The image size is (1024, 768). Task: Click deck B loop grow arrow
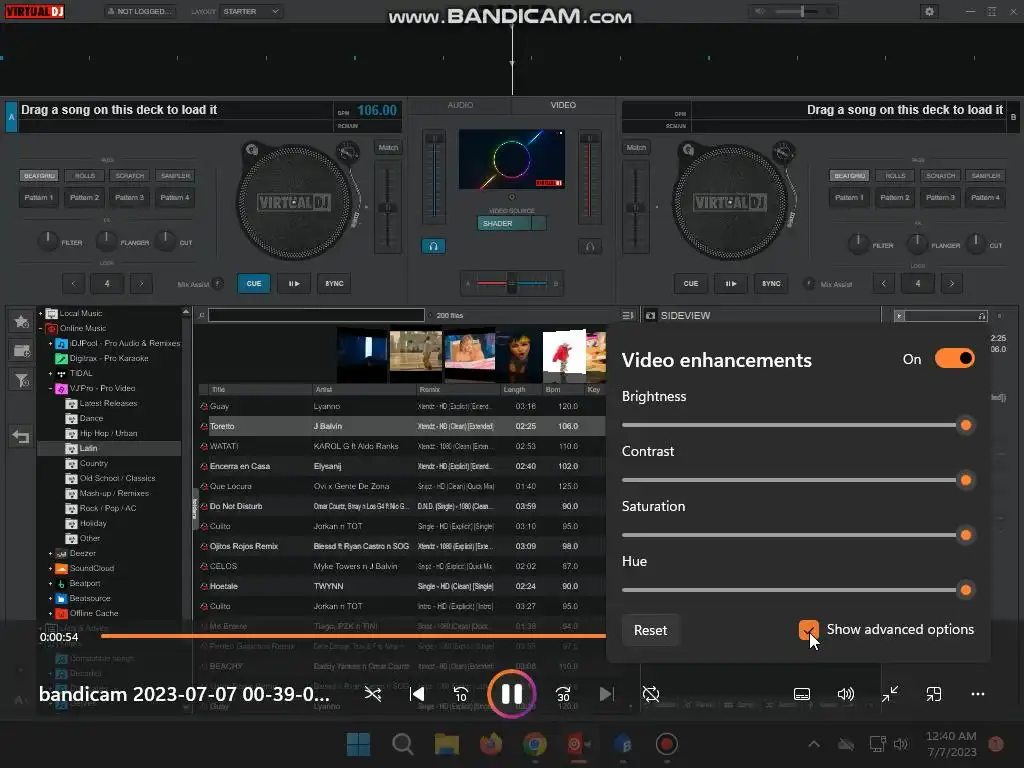[952, 283]
